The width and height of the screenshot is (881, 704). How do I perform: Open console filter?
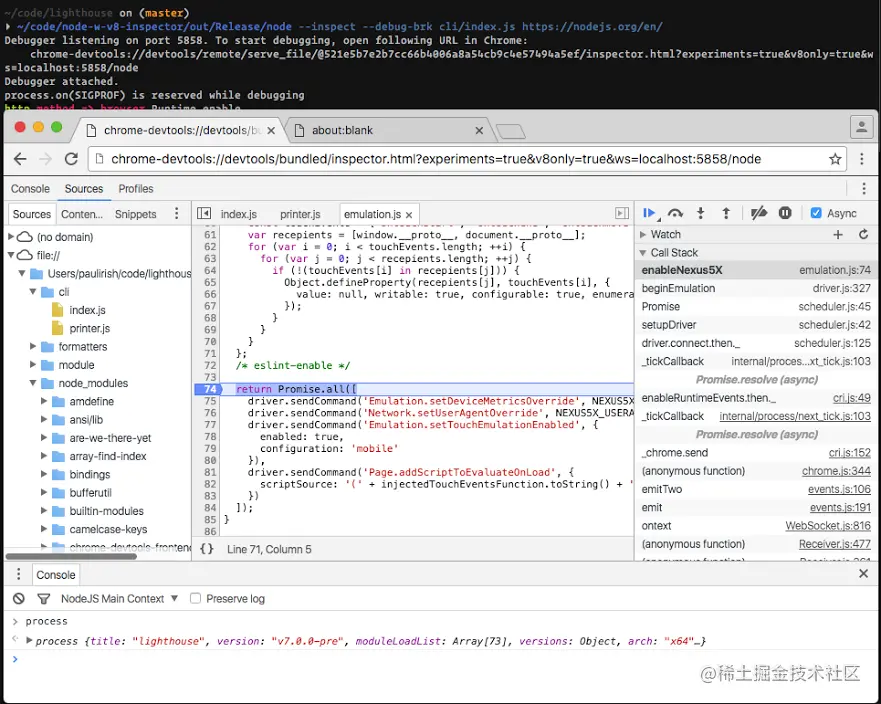43,598
